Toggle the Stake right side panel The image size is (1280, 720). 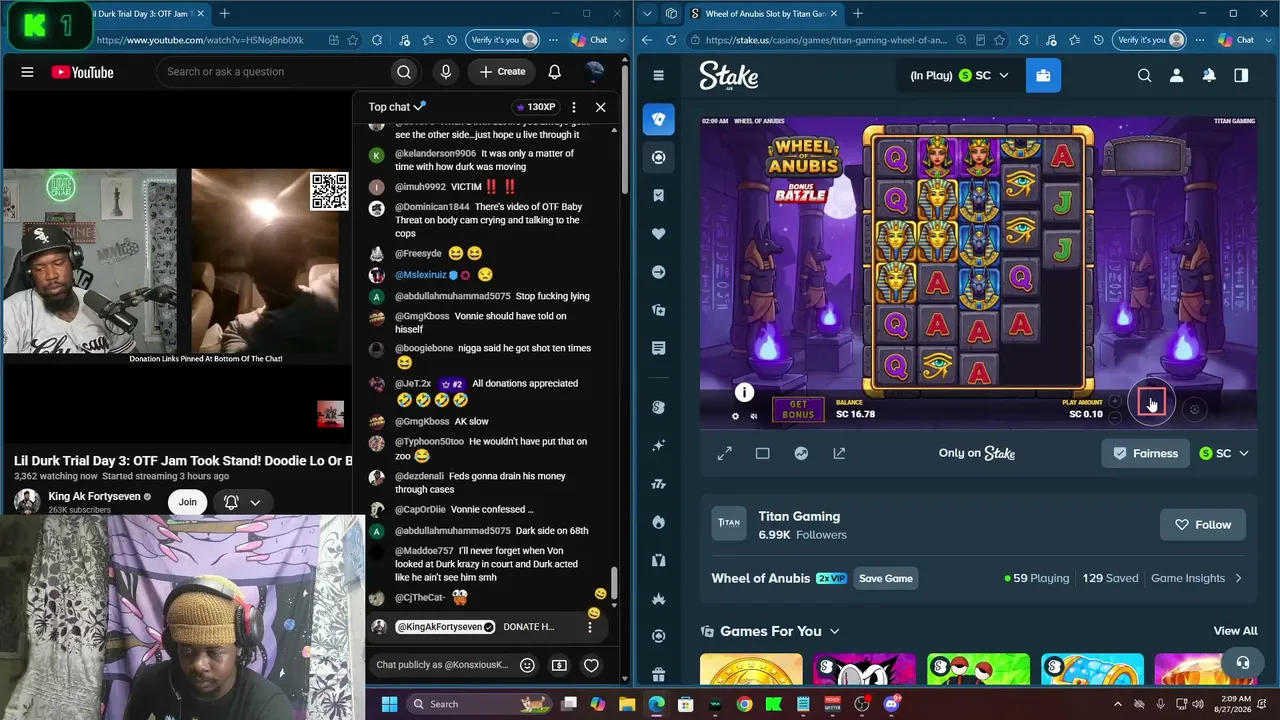click(x=1241, y=75)
